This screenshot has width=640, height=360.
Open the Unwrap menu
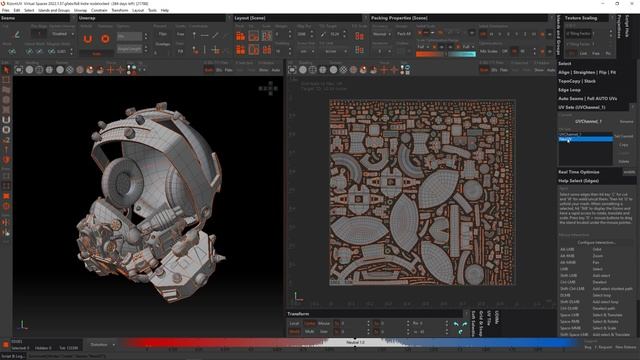pos(80,10)
